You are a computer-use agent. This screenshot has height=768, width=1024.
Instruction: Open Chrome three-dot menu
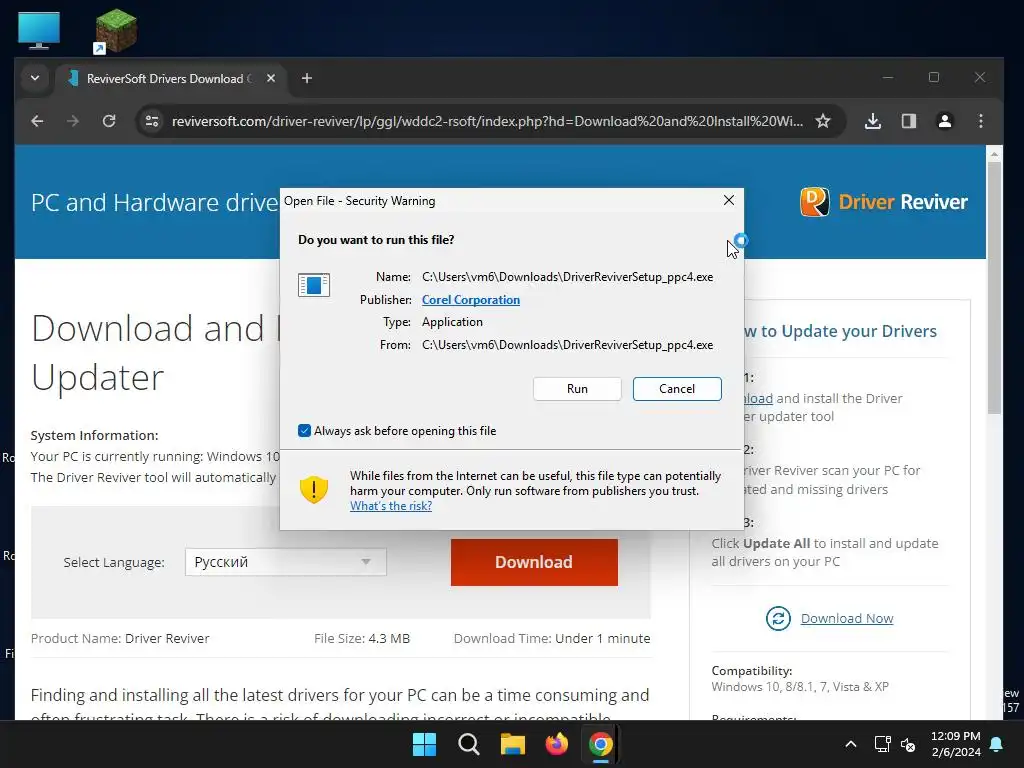[980, 121]
